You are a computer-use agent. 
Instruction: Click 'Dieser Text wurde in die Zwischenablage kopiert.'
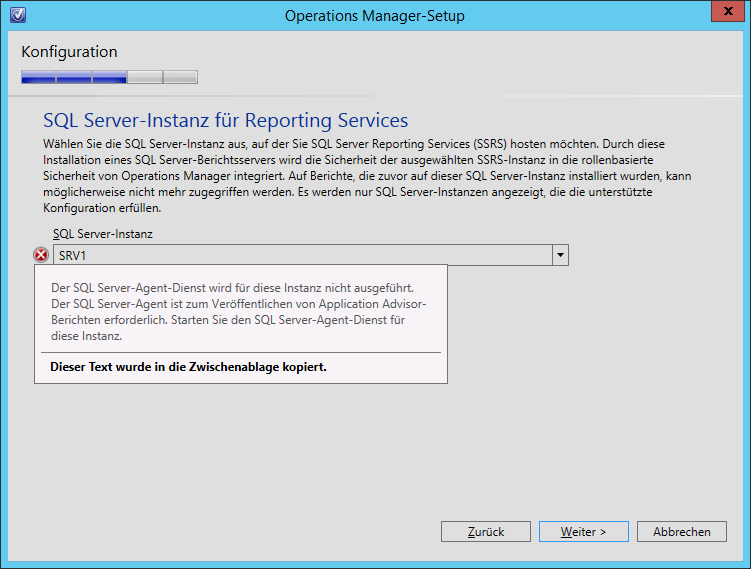188,367
